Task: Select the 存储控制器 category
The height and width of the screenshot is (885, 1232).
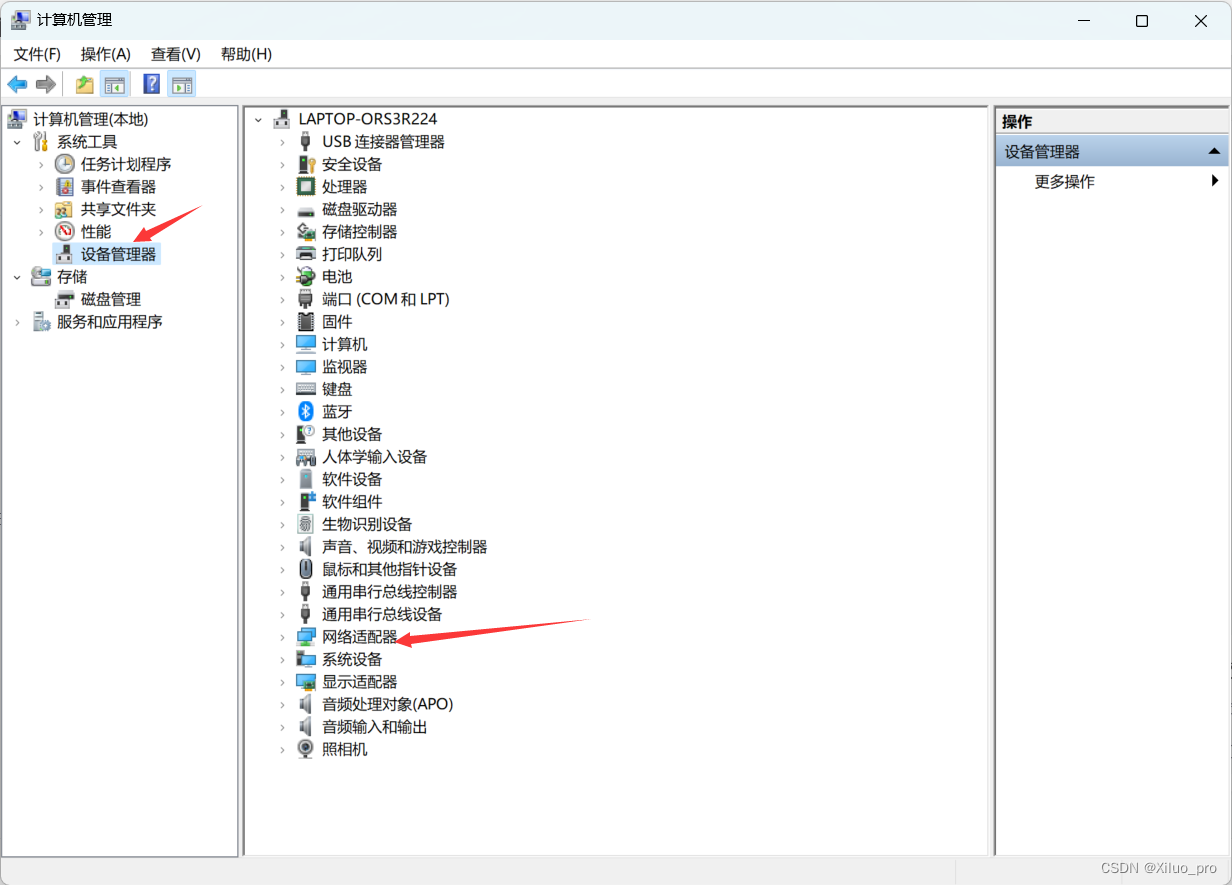Action: 359,232
